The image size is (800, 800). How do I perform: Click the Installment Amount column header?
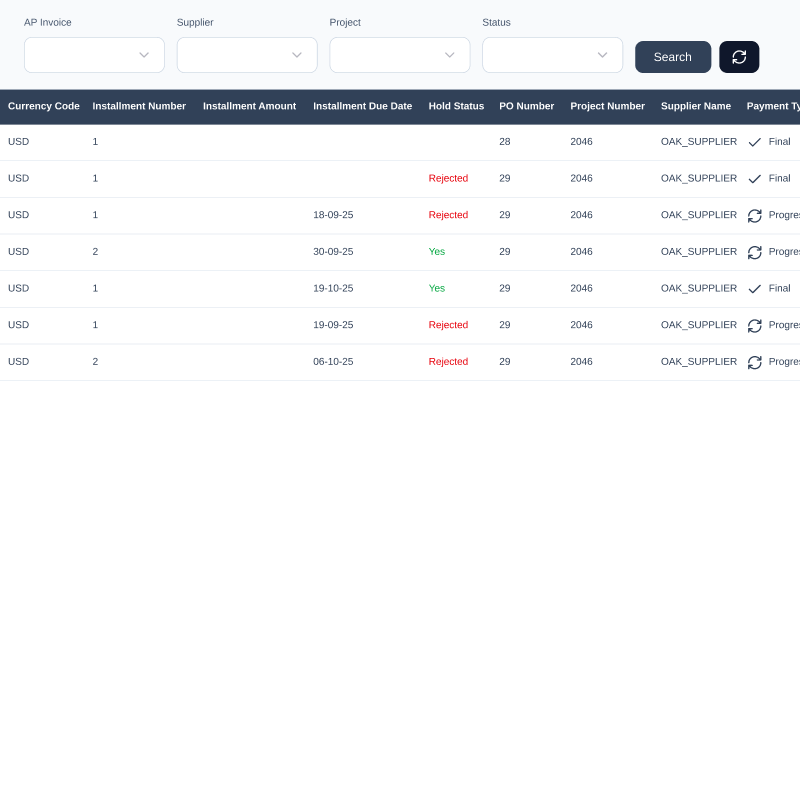pyautogui.click(x=249, y=106)
